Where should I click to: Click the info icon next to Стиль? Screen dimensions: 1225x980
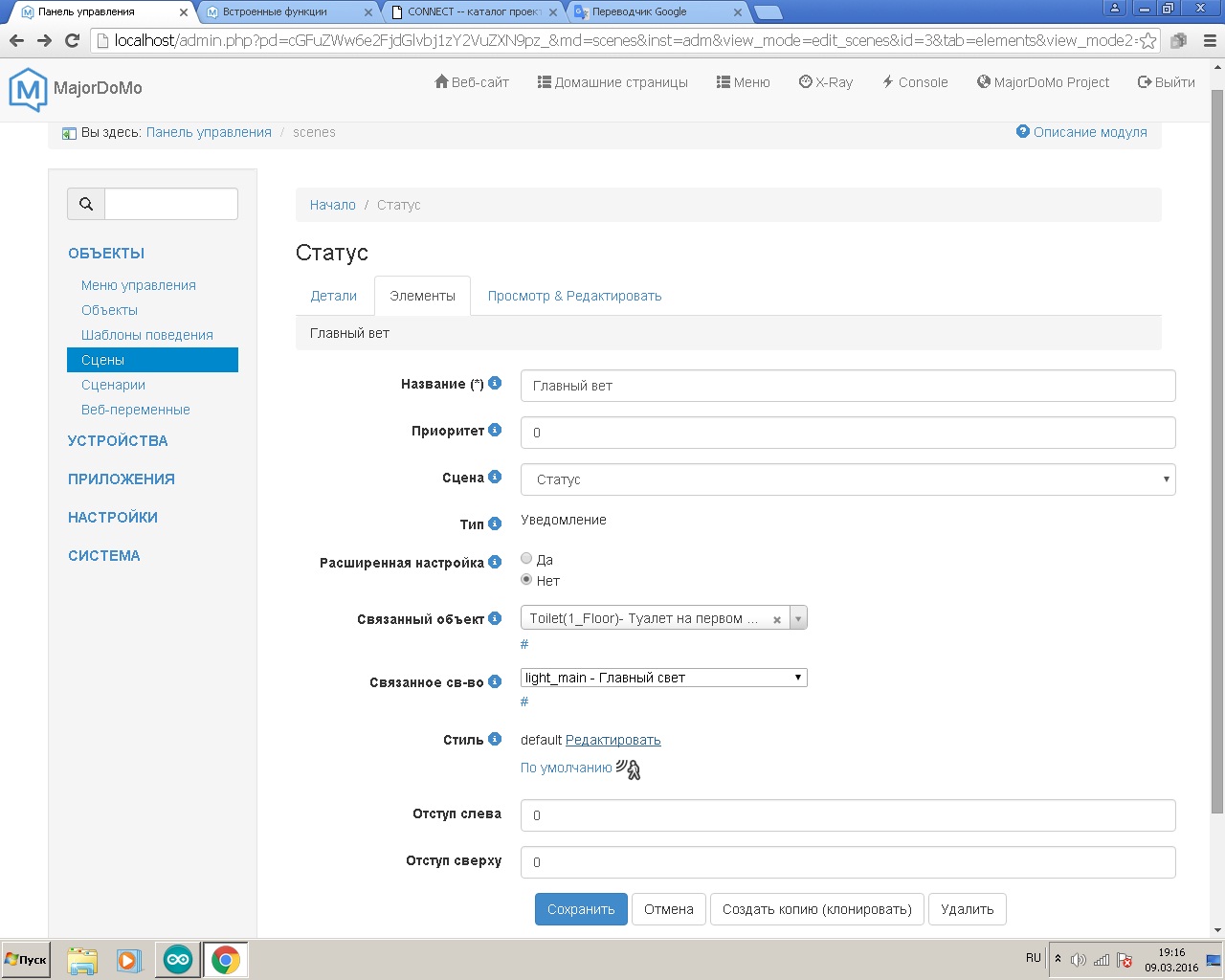(495, 739)
